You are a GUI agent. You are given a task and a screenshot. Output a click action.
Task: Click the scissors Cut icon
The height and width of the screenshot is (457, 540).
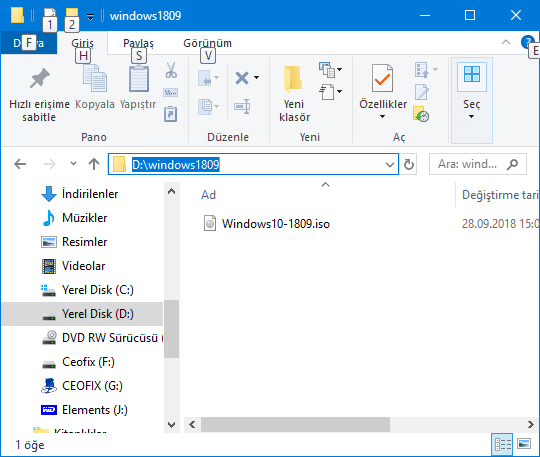pos(171,70)
